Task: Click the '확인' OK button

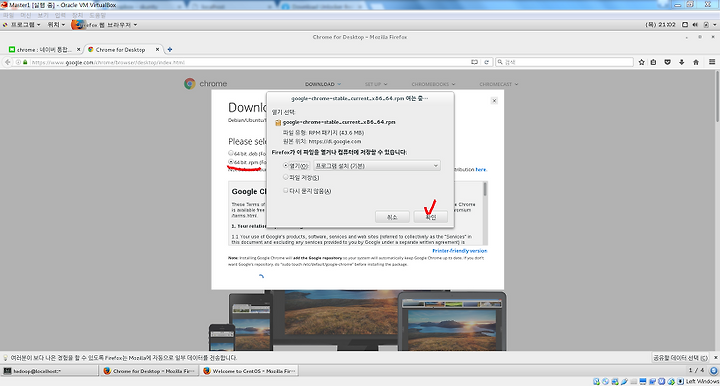Action: click(430, 217)
